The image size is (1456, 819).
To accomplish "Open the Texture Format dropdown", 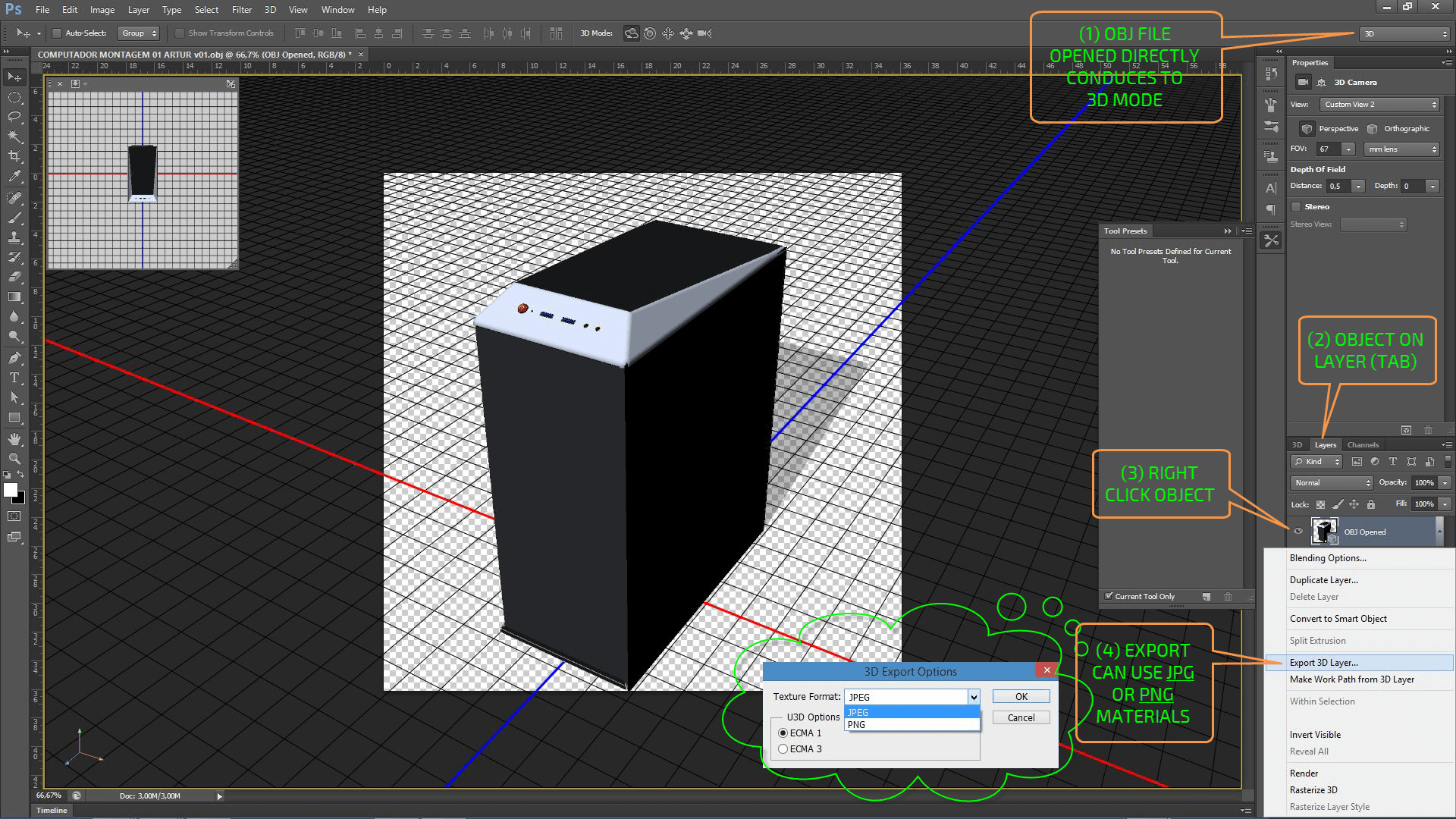I will (x=974, y=697).
